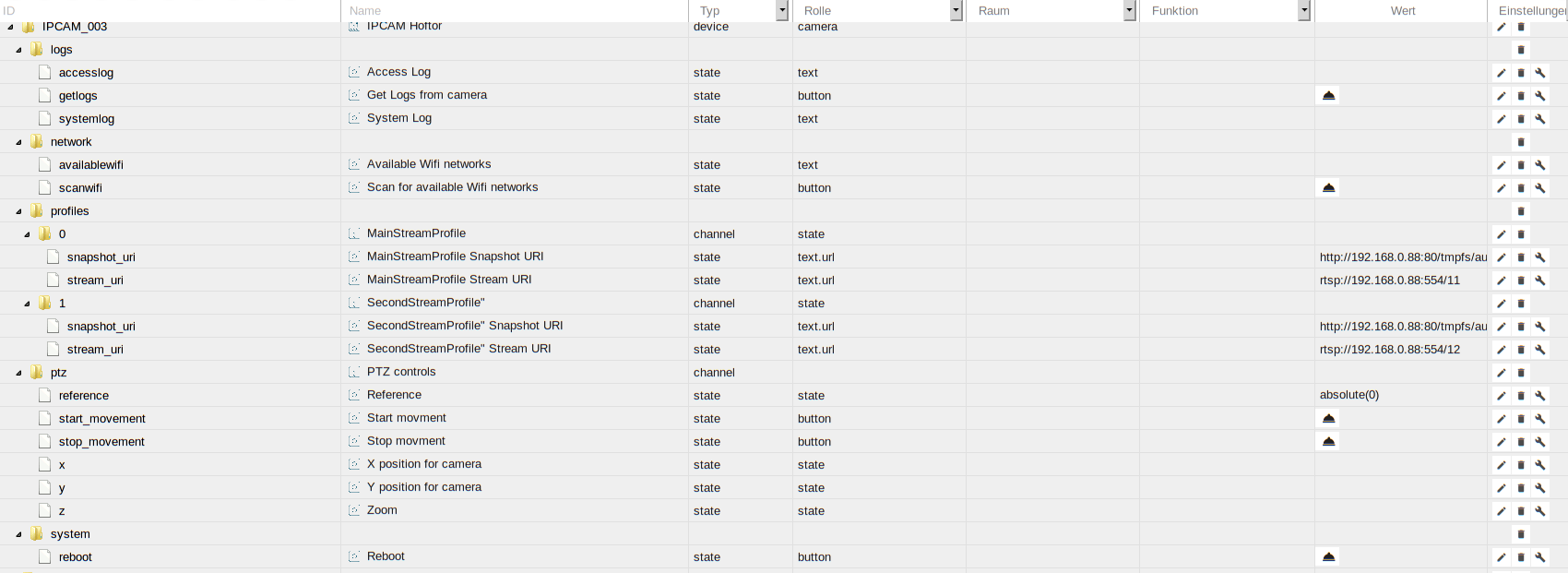This screenshot has width=1568, height=573.
Task: Open wrench settings for X position for camera
Action: [x=1540, y=465]
